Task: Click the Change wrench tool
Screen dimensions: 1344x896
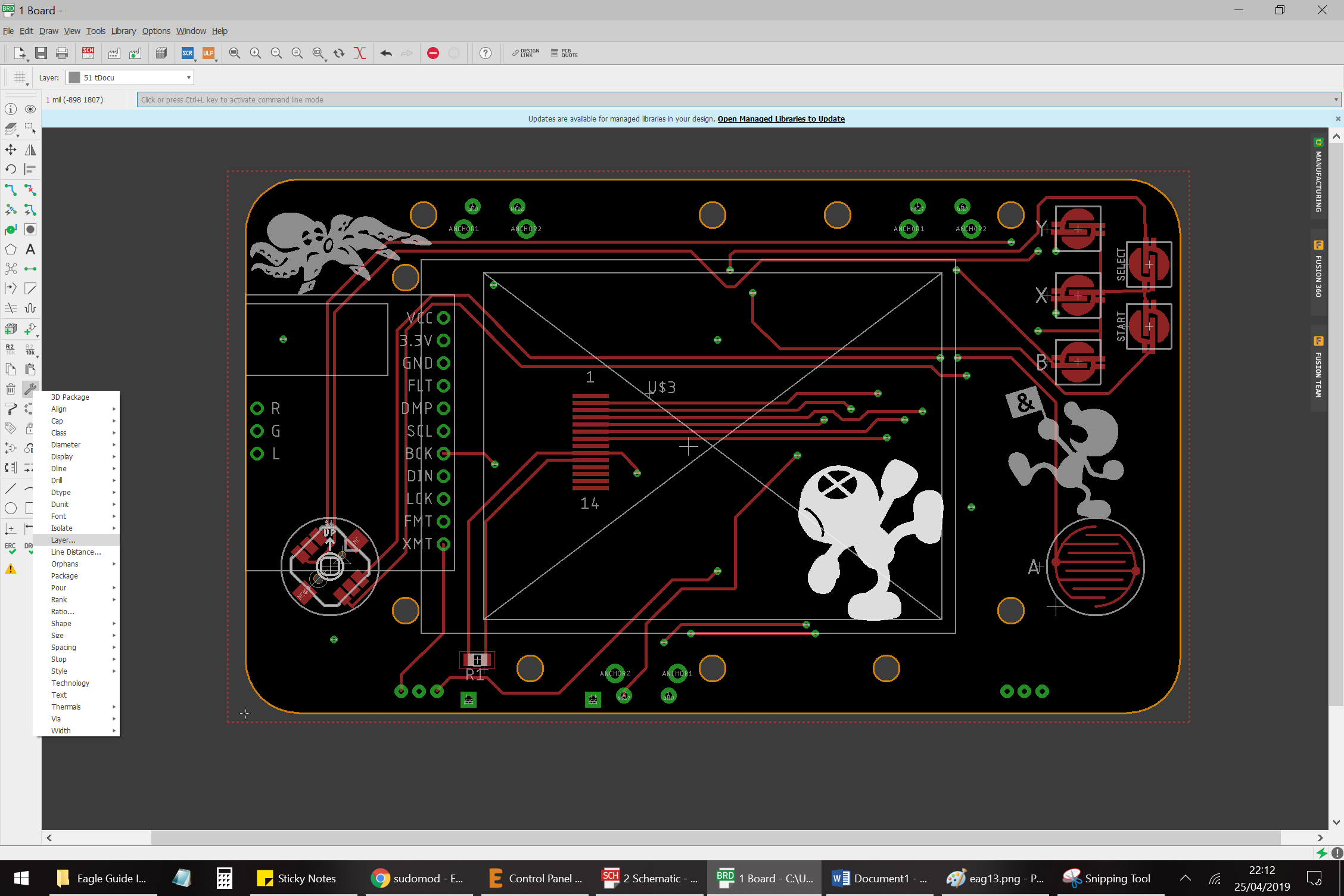Action: (x=30, y=389)
